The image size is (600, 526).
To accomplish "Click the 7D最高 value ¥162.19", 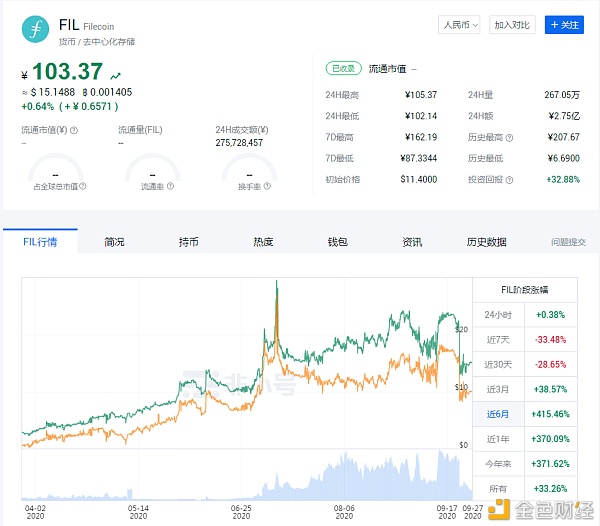I will tap(421, 137).
